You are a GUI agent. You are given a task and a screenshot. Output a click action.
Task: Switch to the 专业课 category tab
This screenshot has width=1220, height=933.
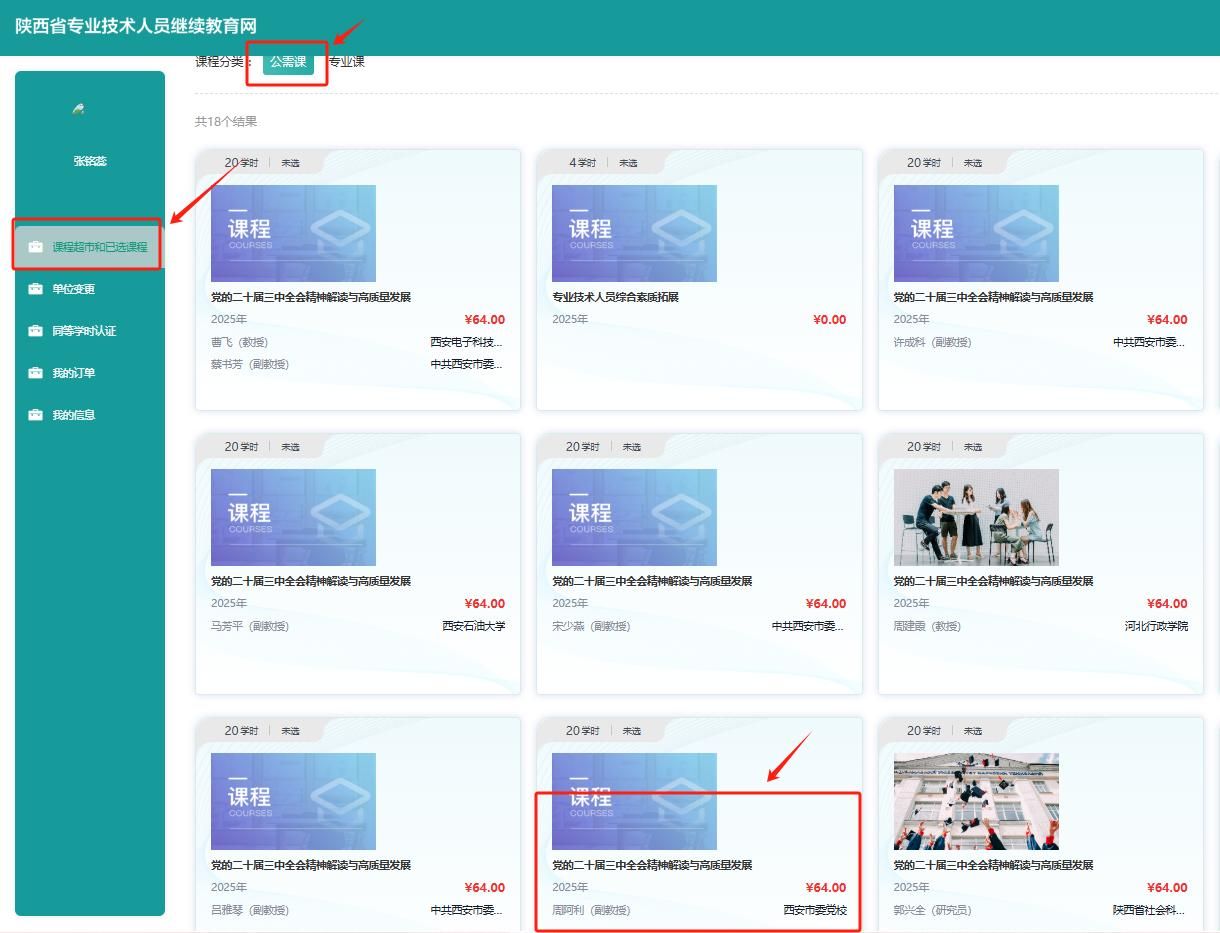[347, 62]
